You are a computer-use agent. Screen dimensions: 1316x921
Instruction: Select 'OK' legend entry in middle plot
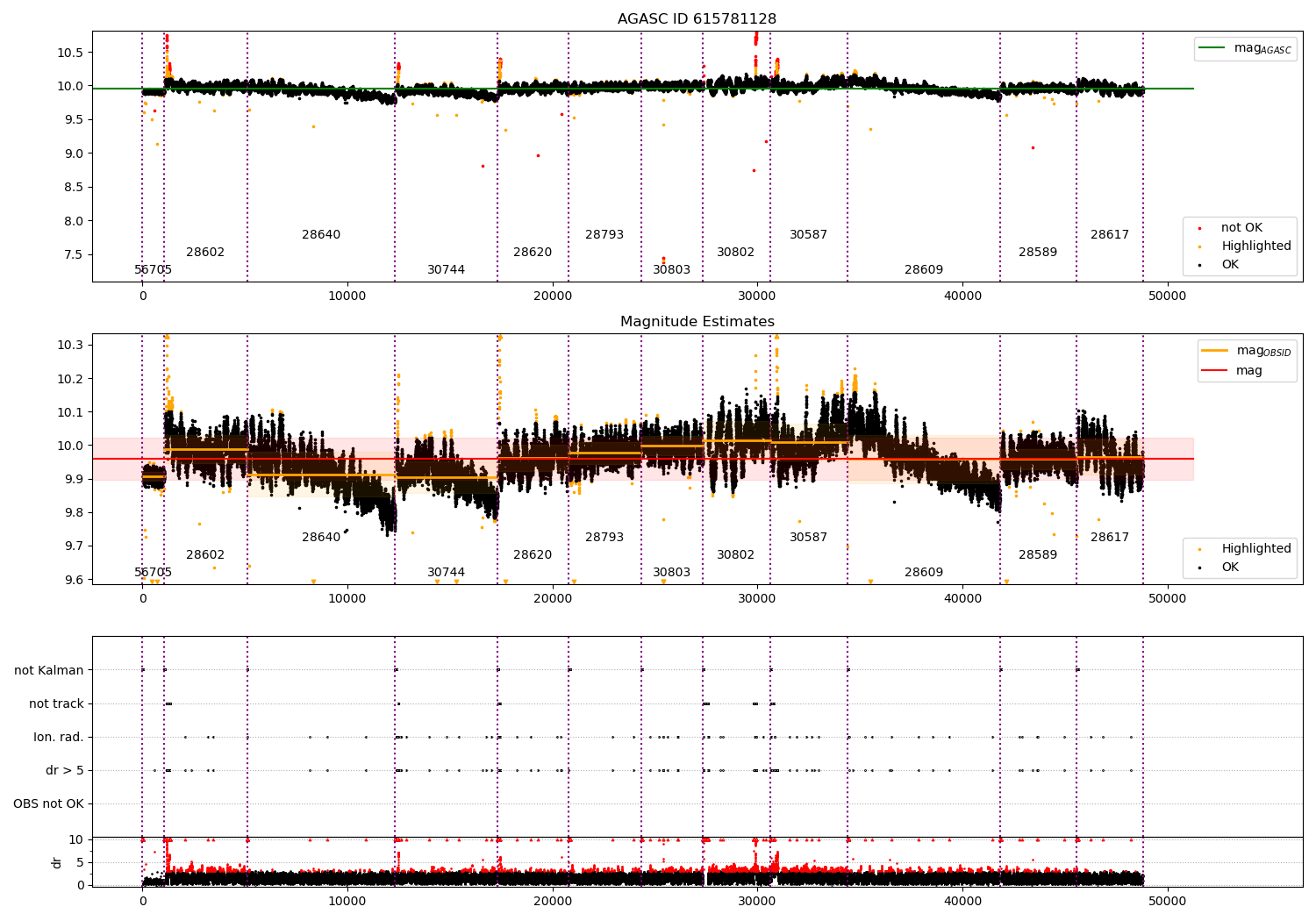click(1219, 568)
